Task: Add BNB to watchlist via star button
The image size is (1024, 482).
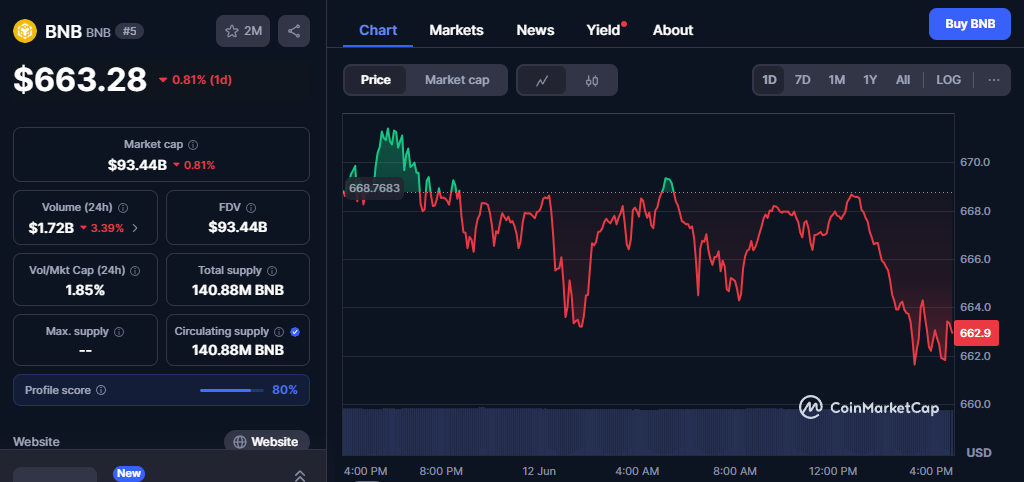Action: tap(243, 31)
